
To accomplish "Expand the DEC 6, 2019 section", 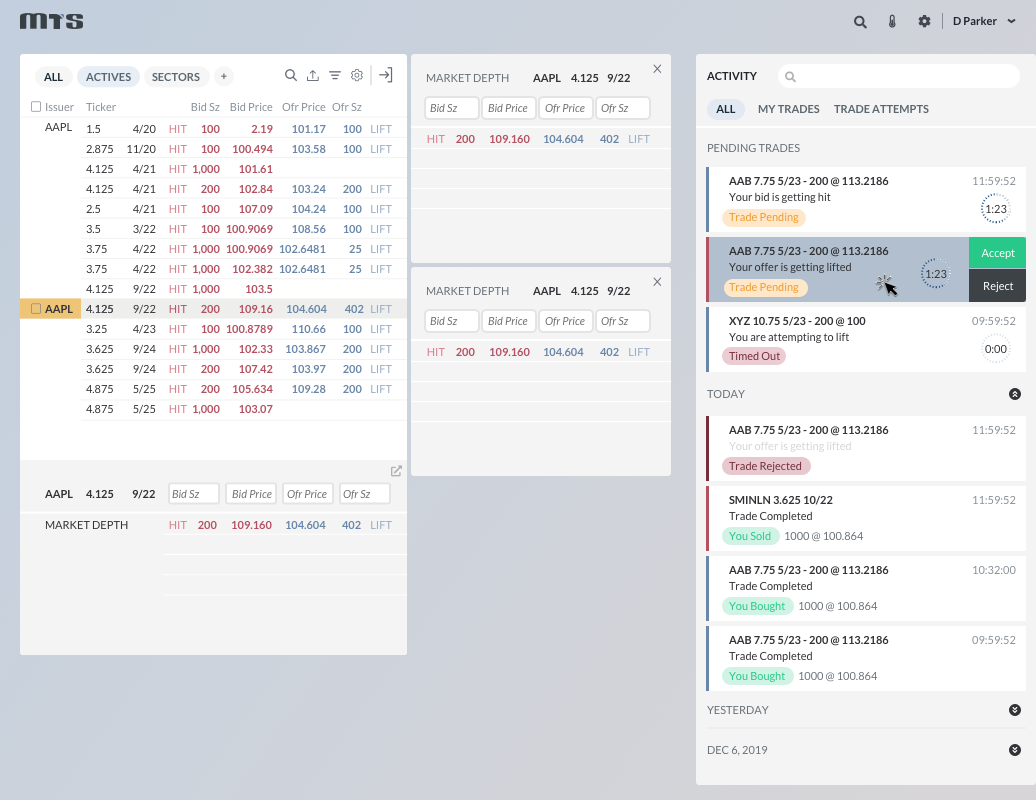I will [1015, 750].
